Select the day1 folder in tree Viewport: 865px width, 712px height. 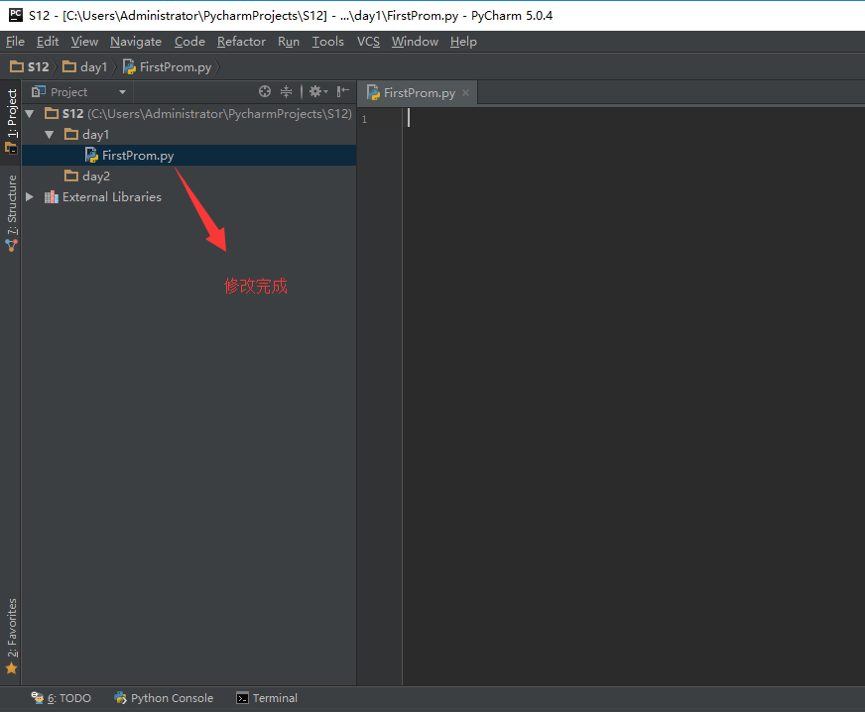[x=95, y=135]
